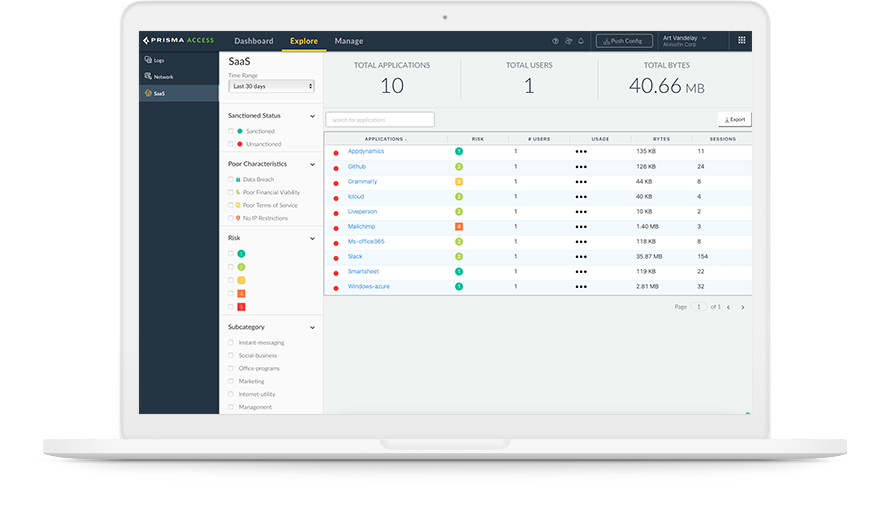Open the apps grid icon in top bar
Screen dimensions: 886x512
(x=741, y=41)
